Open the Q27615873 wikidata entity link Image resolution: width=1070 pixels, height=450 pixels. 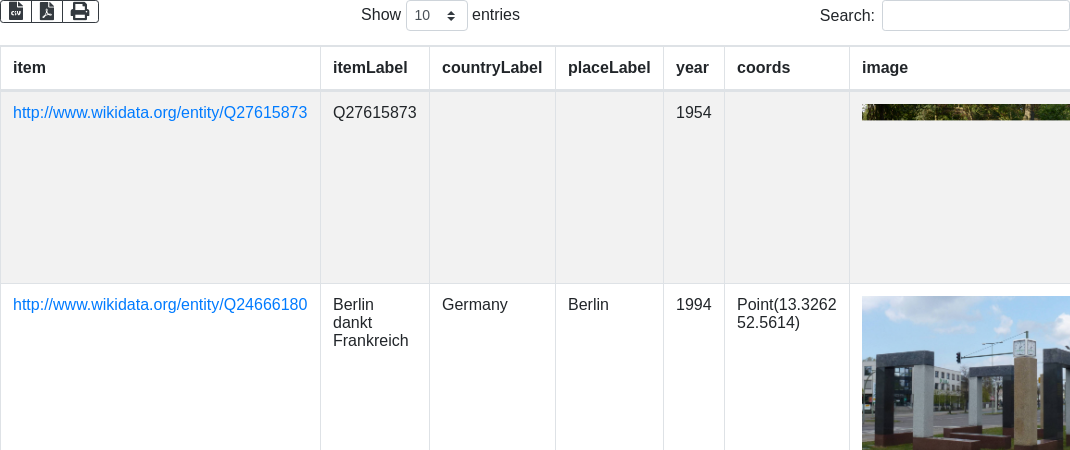point(160,113)
